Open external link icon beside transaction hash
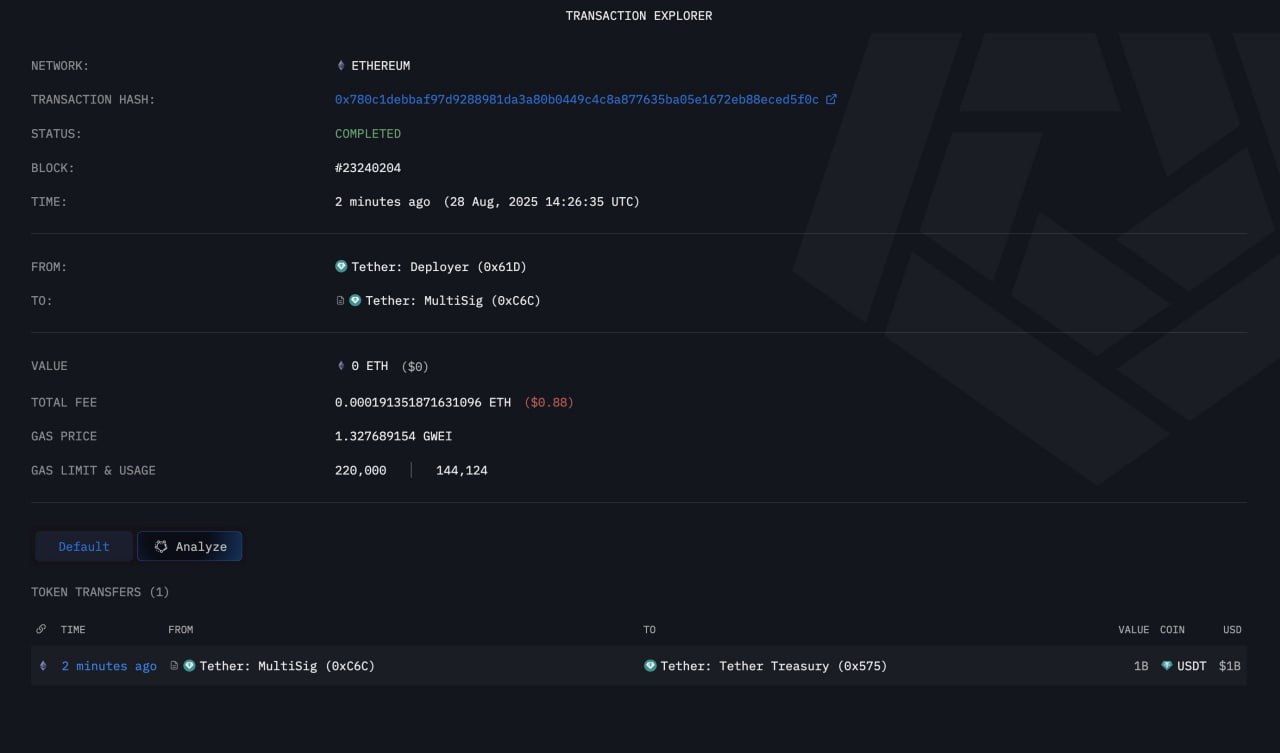 (x=831, y=99)
